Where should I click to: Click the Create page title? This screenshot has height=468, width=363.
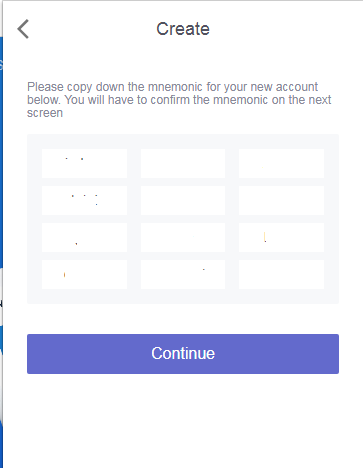click(x=183, y=29)
